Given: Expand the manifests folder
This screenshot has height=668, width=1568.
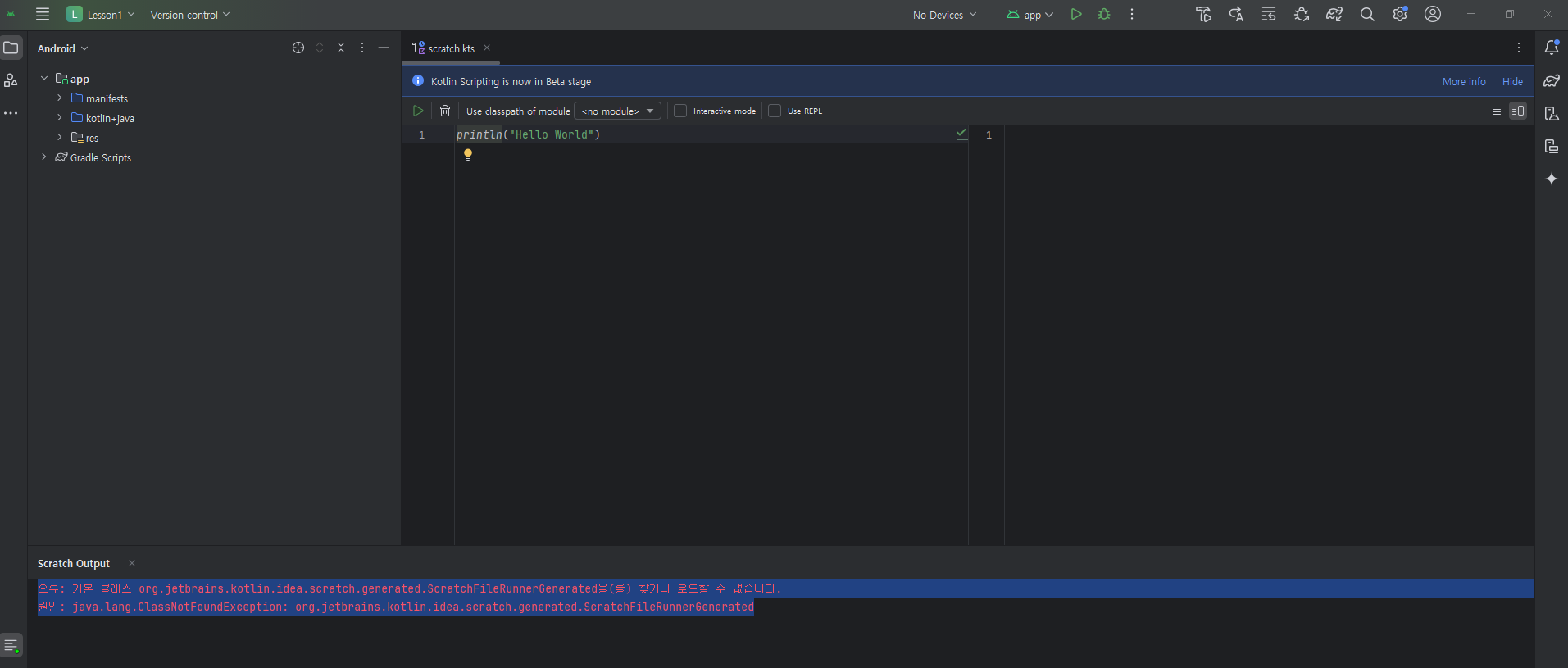Looking at the screenshot, I should (x=60, y=98).
